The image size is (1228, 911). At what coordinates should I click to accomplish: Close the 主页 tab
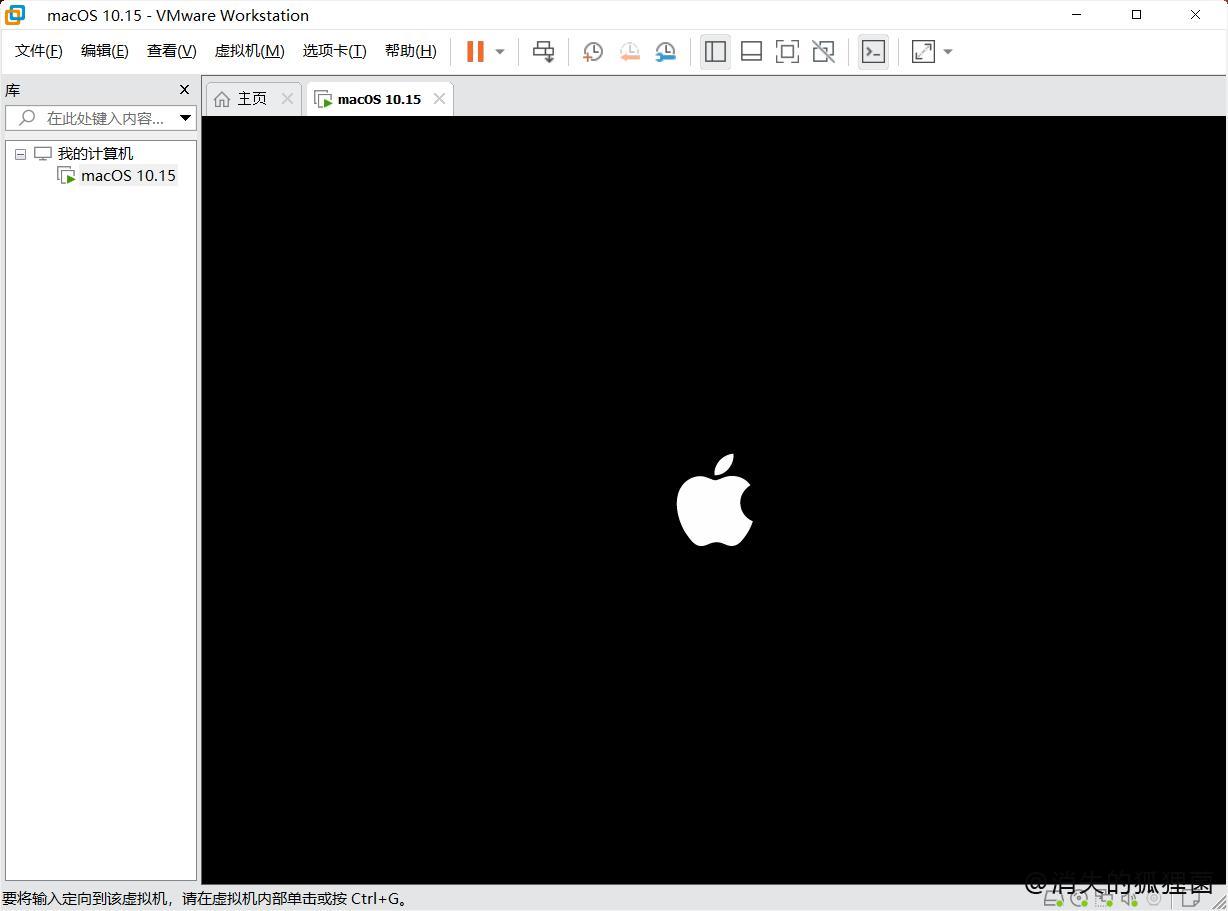pyautogui.click(x=288, y=98)
